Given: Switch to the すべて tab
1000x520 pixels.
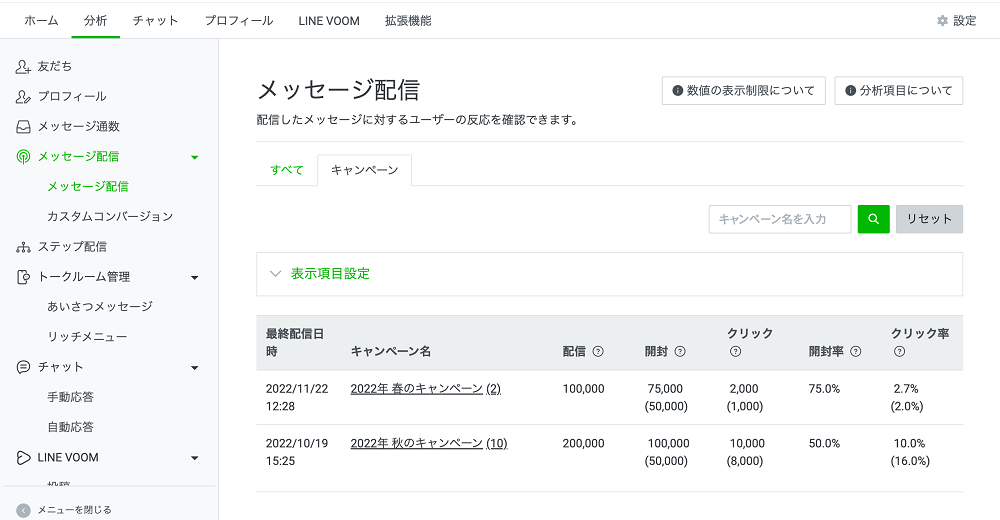Looking at the screenshot, I should 286,170.
